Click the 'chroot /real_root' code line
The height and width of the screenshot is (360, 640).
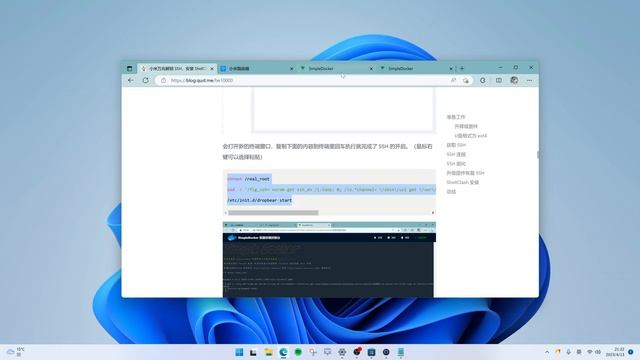coord(249,179)
